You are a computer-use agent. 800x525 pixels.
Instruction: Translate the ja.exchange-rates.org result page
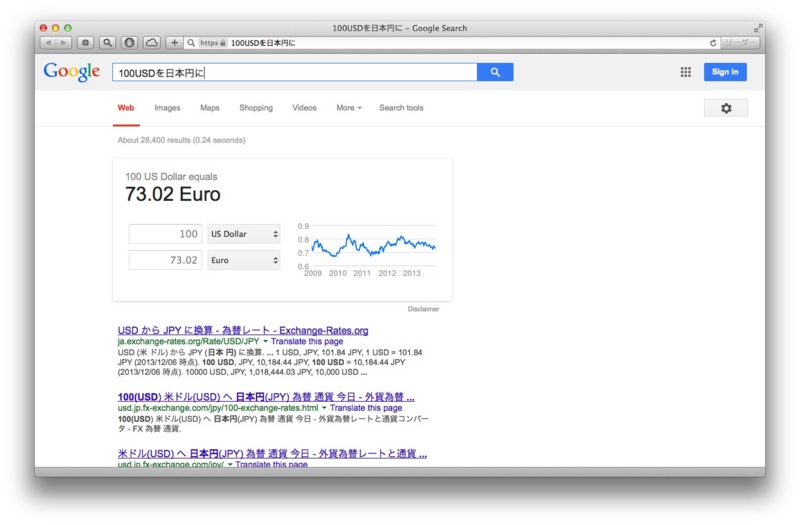point(307,341)
